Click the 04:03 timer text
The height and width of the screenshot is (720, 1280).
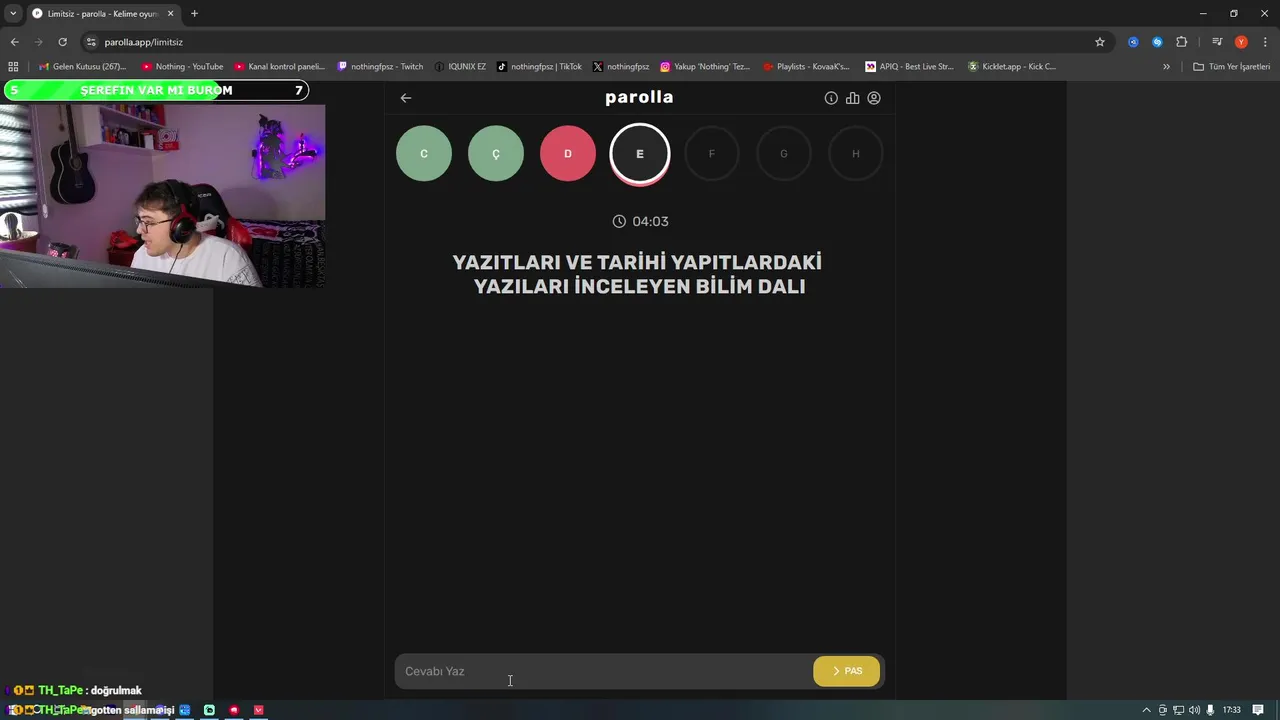pos(651,221)
